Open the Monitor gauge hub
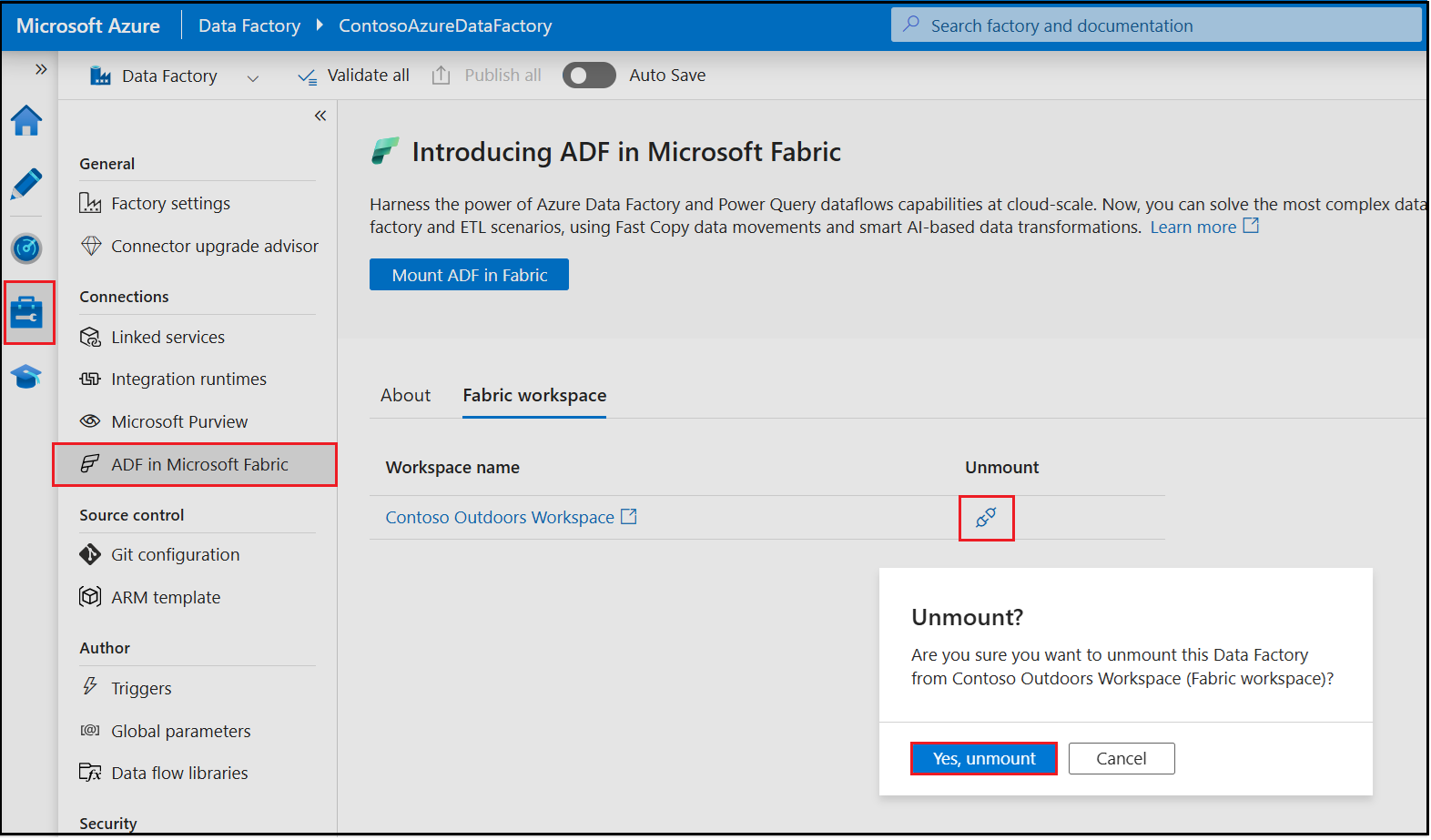Image resolution: width=1431 pixels, height=840 pixels. [26, 248]
